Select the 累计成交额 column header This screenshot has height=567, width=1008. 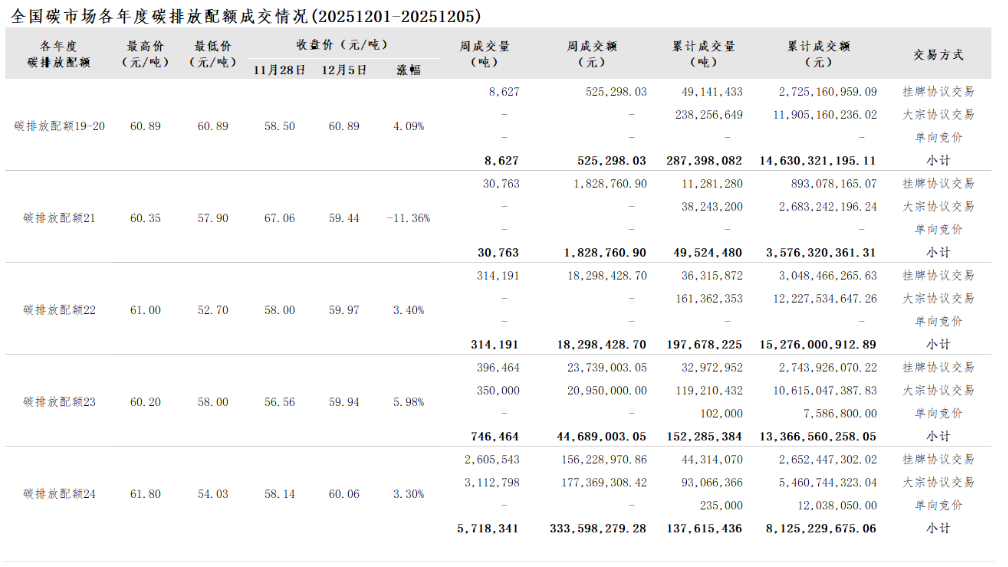818,54
